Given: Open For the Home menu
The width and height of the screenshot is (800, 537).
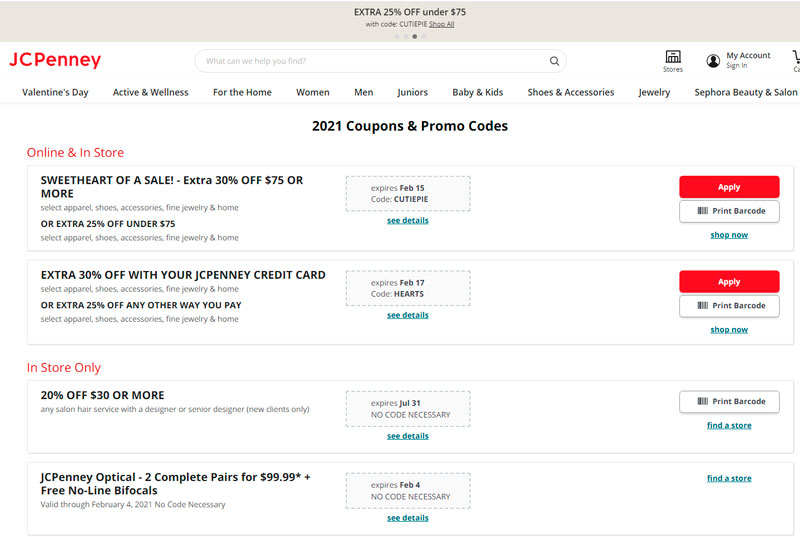Looking at the screenshot, I should (x=242, y=92).
